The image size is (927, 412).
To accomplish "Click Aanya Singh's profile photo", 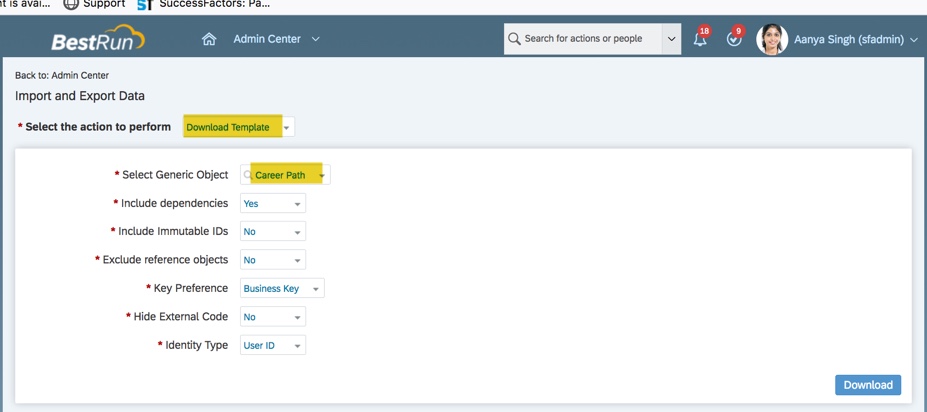I will pyautogui.click(x=771, y=40).
